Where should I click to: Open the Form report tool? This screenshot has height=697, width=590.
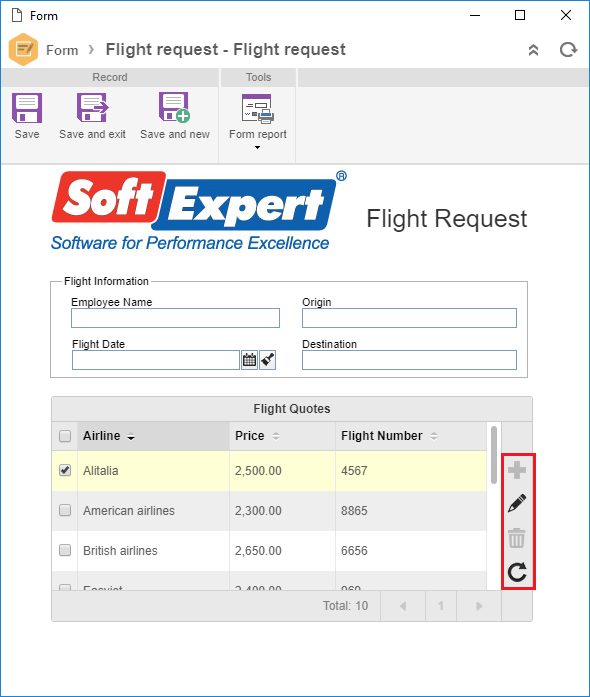[x=258, y=108]
